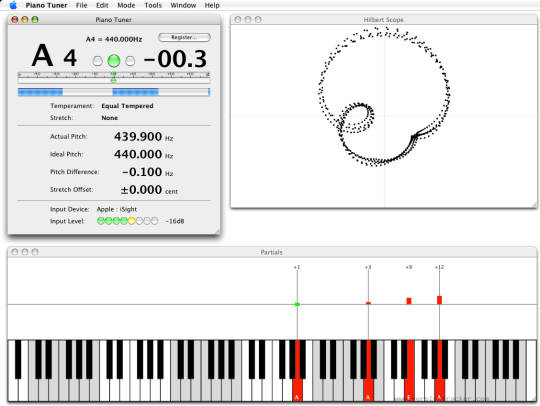Open the Apple menu
This screenshot has height=406, width=540.
click(x=13, y=5)
